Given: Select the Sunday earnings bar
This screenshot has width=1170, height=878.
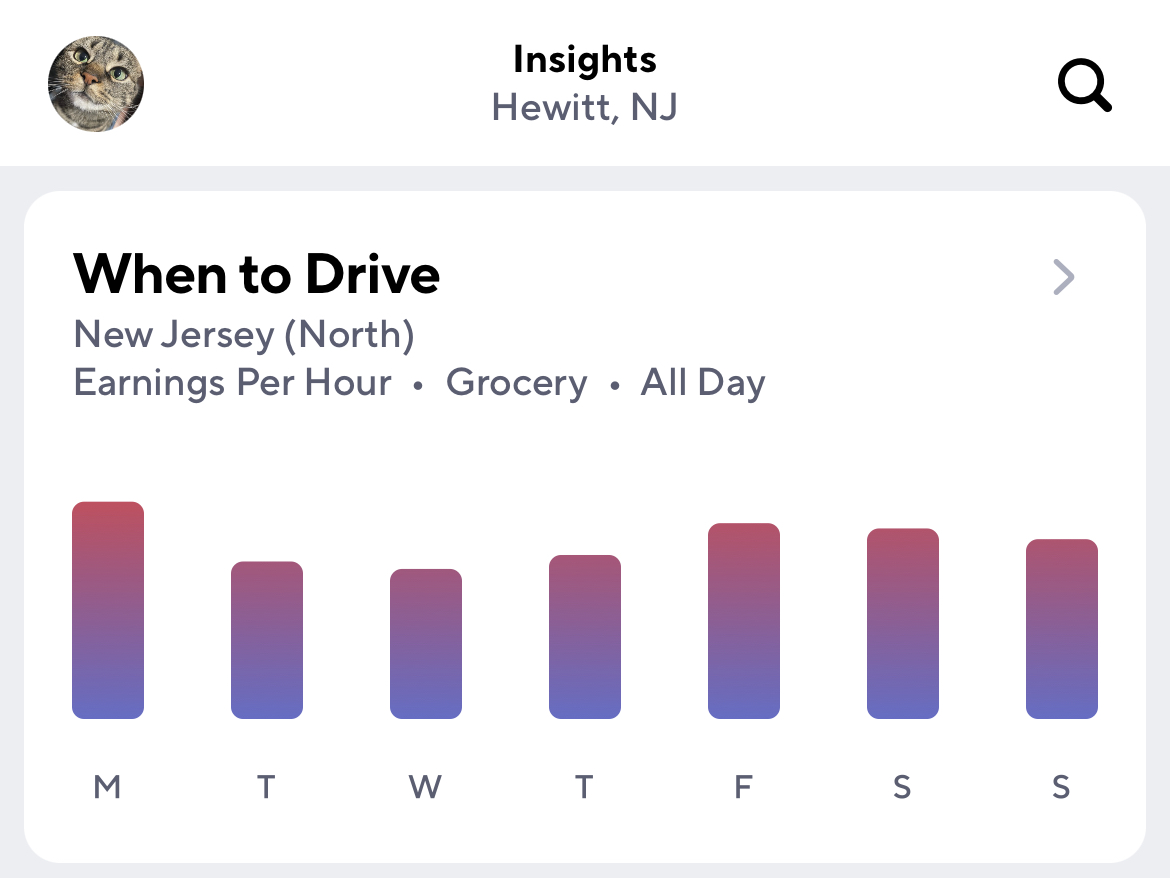Looking at the screenshot, I should click(1062, 629).
